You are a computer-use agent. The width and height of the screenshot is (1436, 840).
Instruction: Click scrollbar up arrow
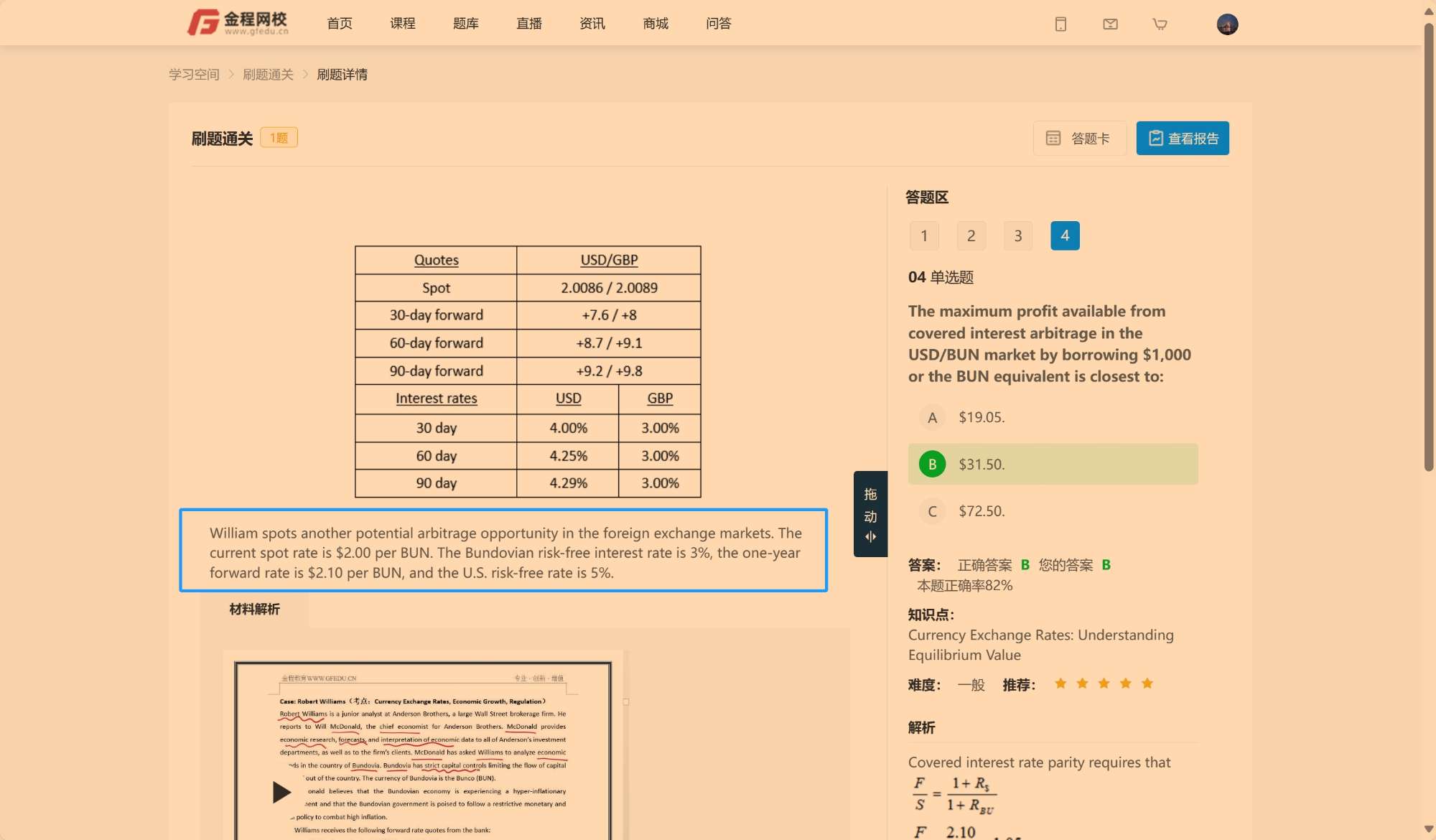point(1429,11)
